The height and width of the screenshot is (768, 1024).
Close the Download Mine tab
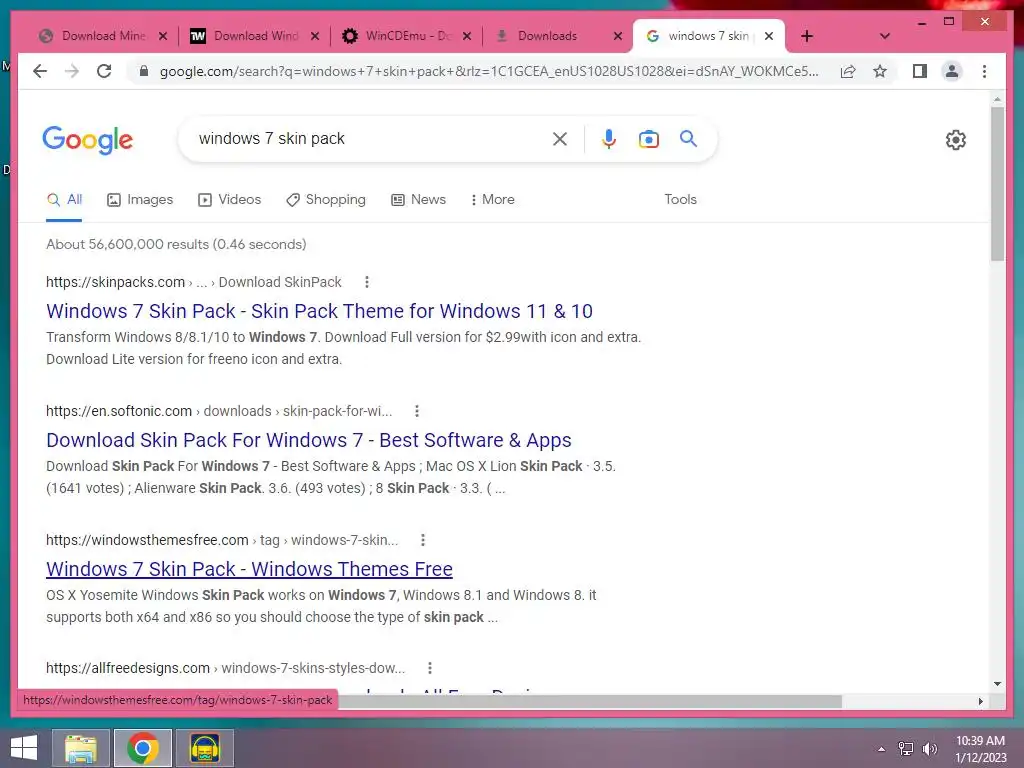pyautogui.click(x=163, y=36)
